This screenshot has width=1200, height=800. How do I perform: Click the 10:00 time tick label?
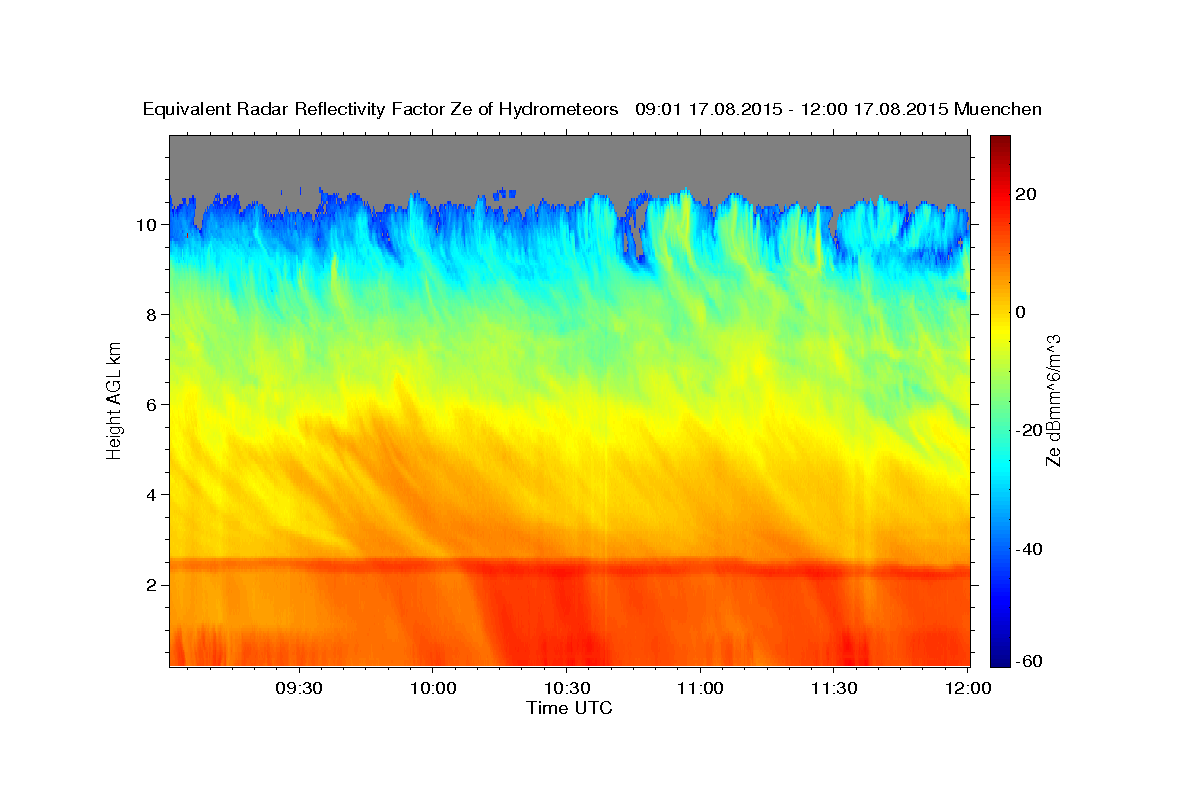(432, 689)
